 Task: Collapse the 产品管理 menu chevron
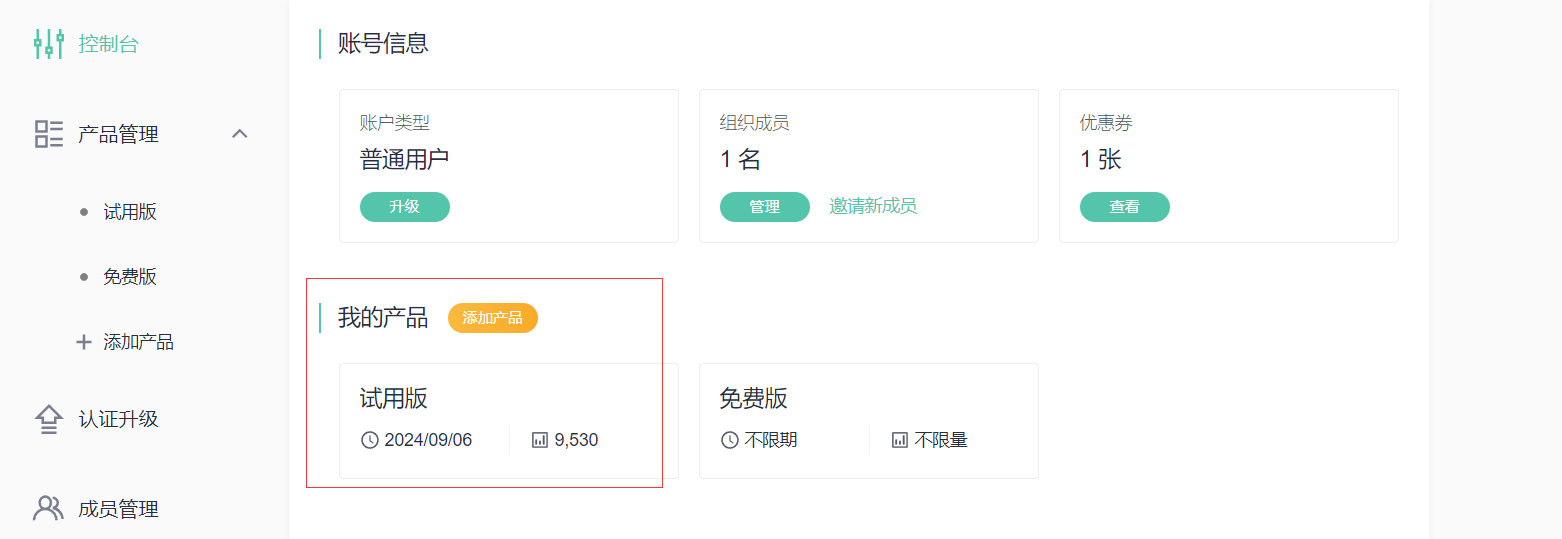click(239, 134)
